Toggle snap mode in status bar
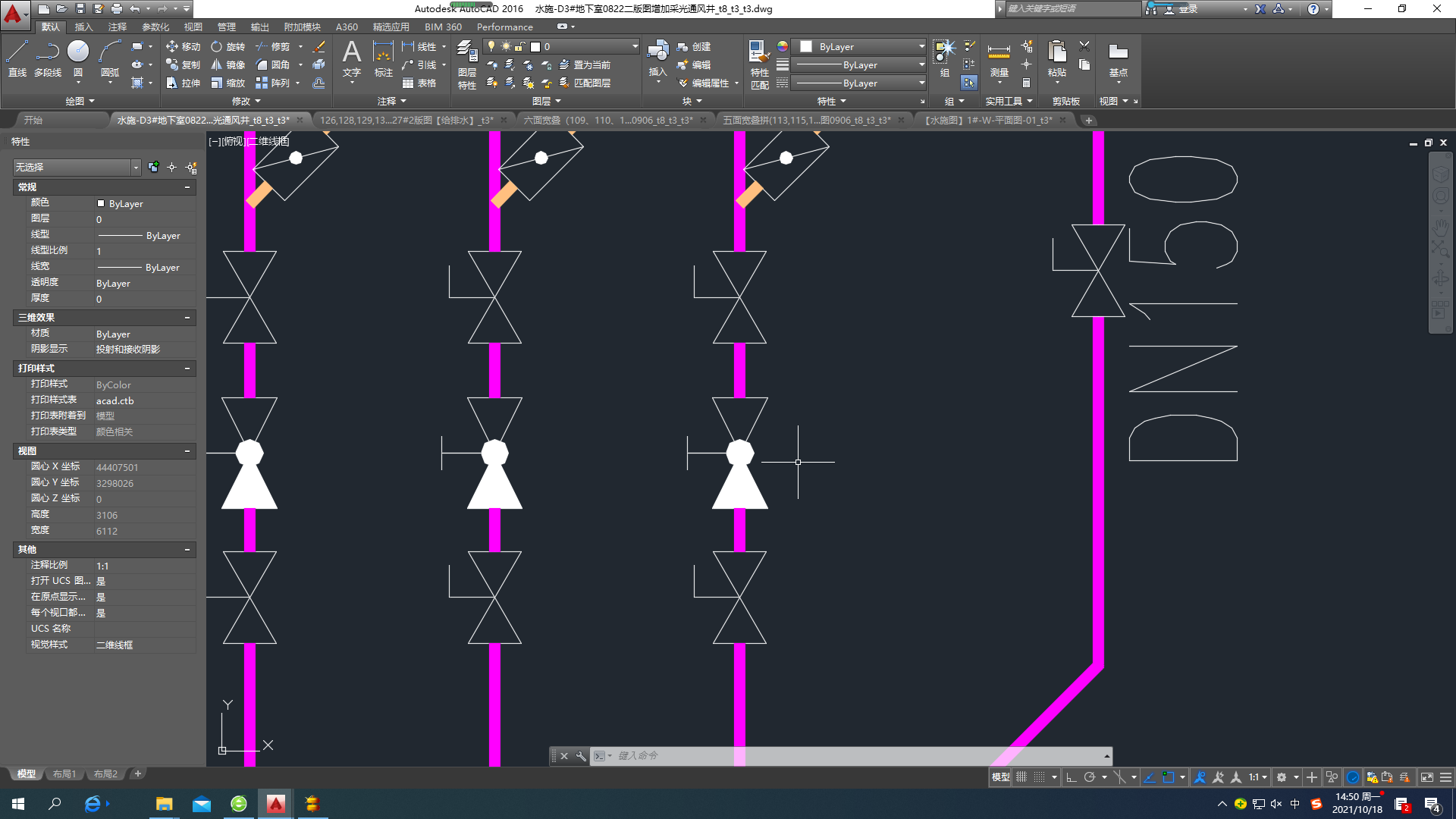1456x819 pixels. pyautogui.click(x=1040, y=777)
